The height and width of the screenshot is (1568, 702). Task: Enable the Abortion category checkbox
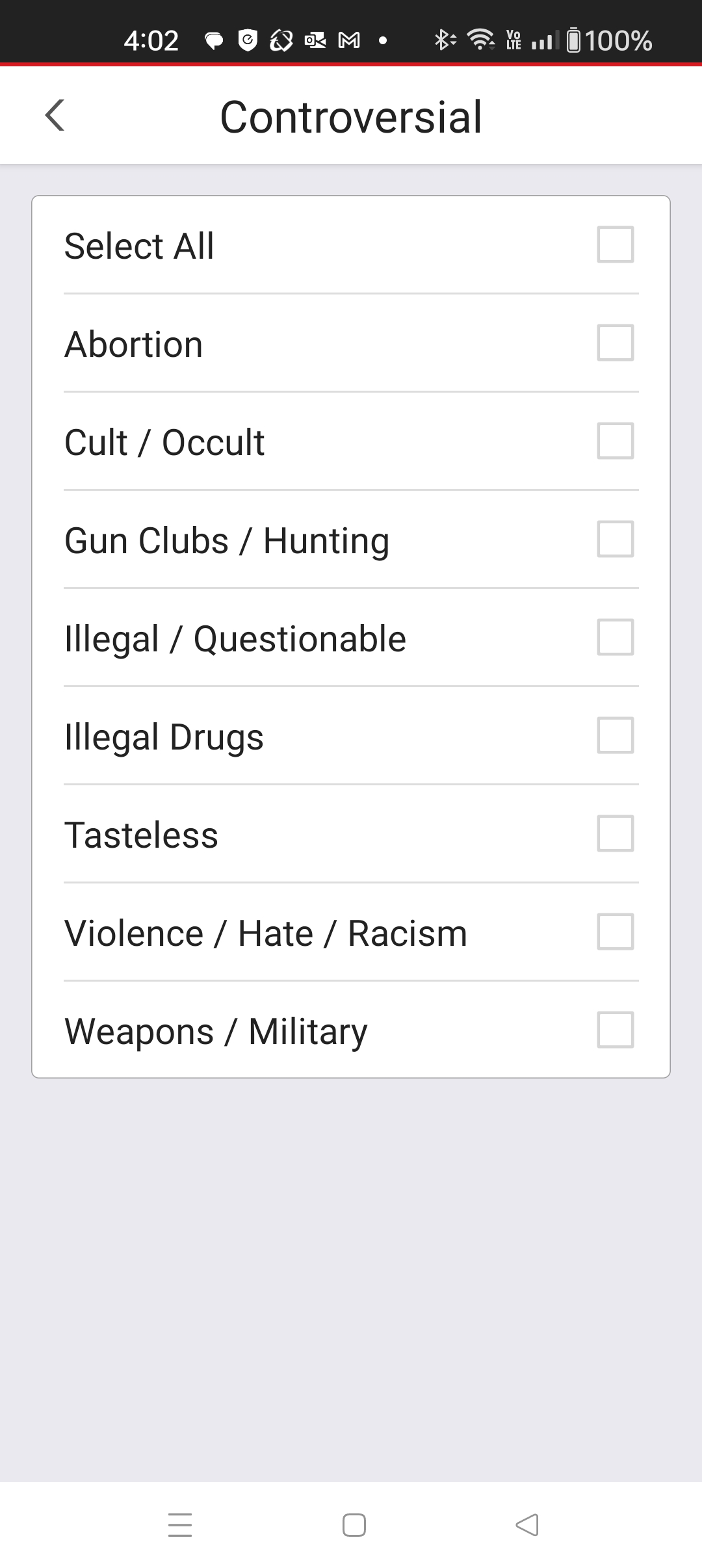[615, 343]
